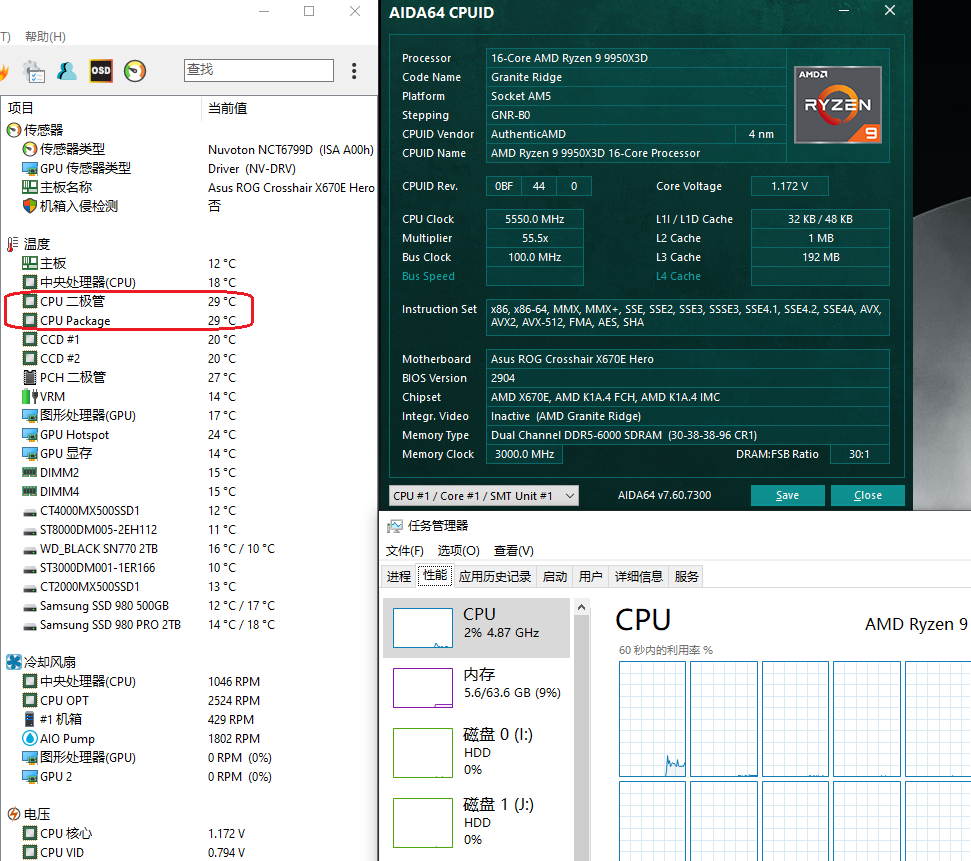Viewport: 971px width, 861px height.
Task: Click the sensor gauge toolbar icon
Action: (x=135, y=71)
